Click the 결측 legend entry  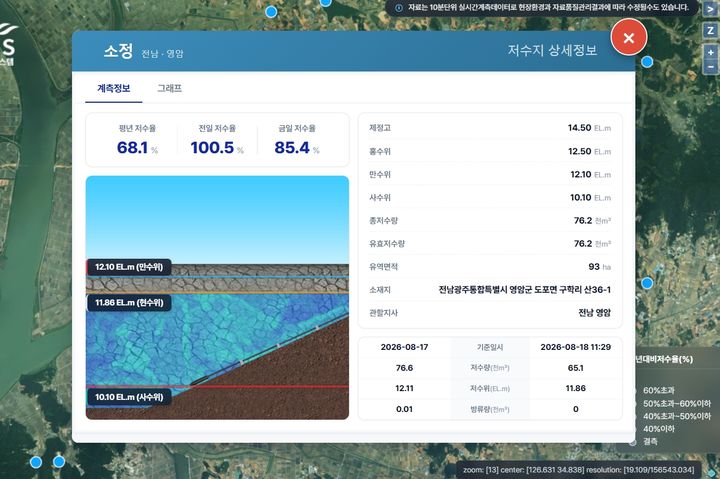point(650,441)
